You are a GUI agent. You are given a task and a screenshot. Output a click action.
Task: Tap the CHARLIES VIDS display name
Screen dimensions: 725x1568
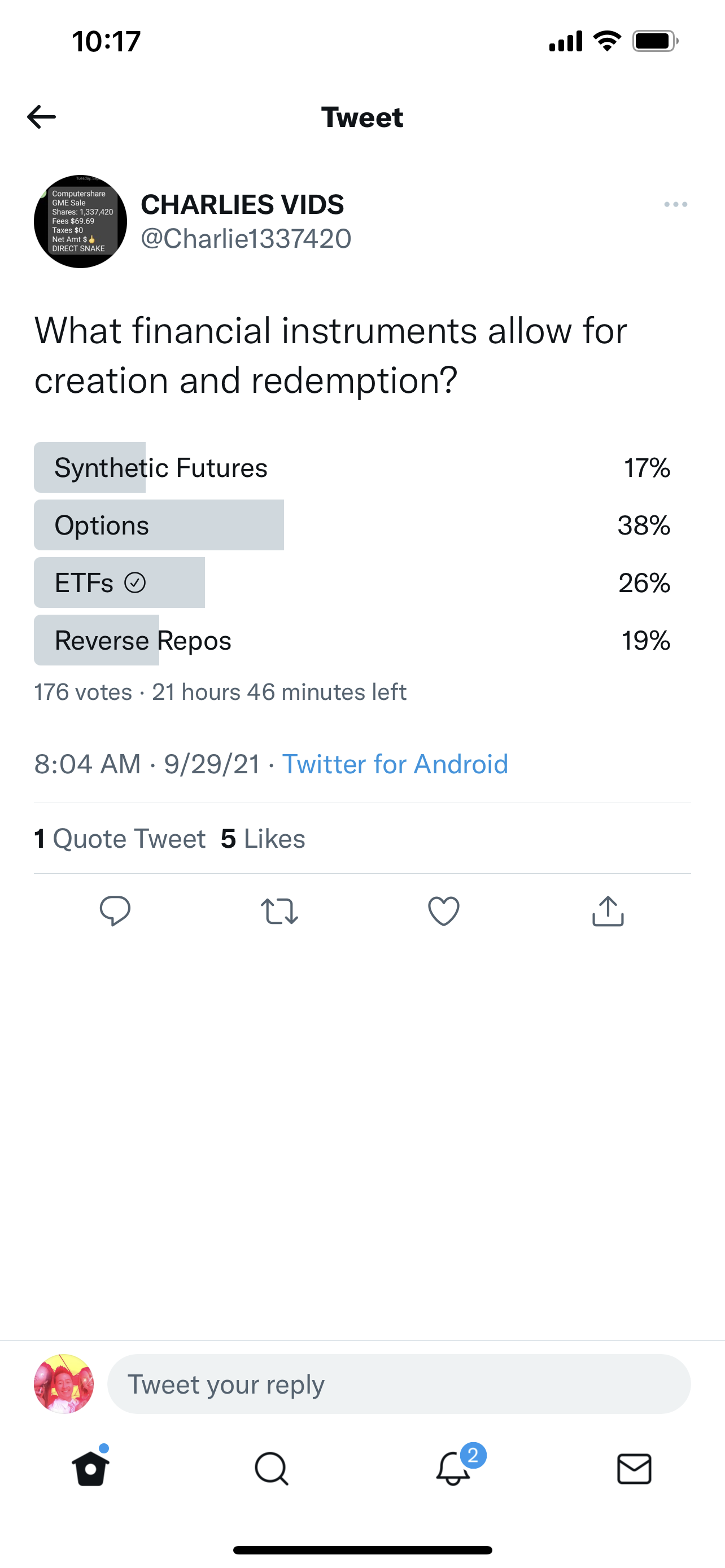coord(242,204)
